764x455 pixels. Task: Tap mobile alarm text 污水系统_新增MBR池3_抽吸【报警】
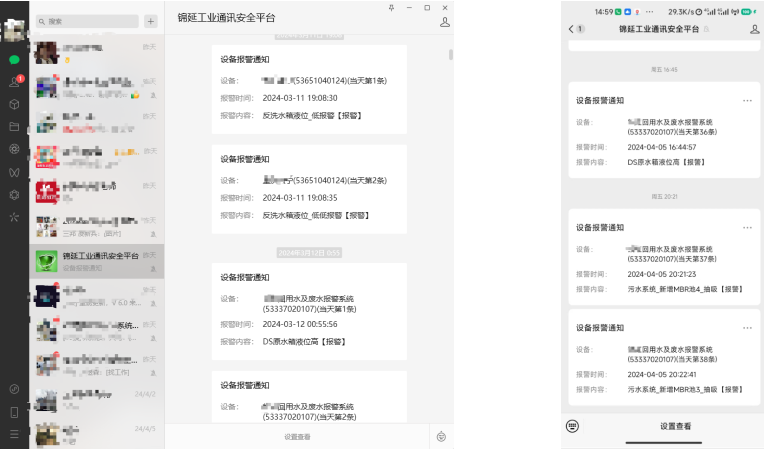coord(685,390)
